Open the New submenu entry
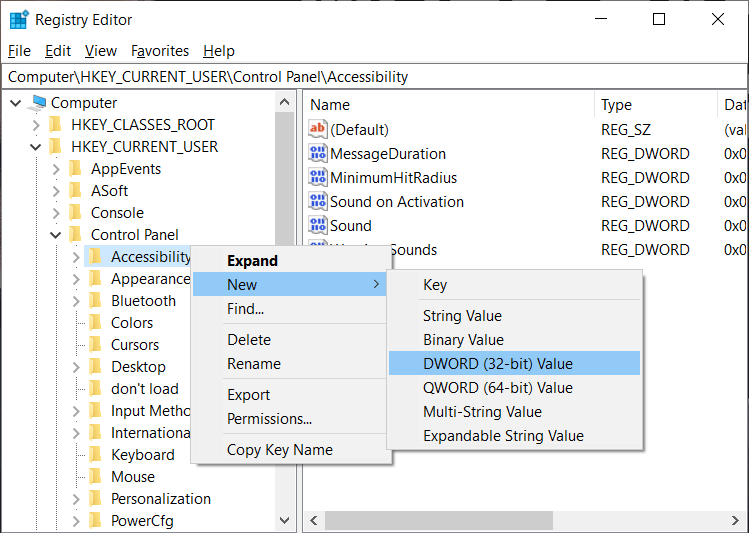 290,285
